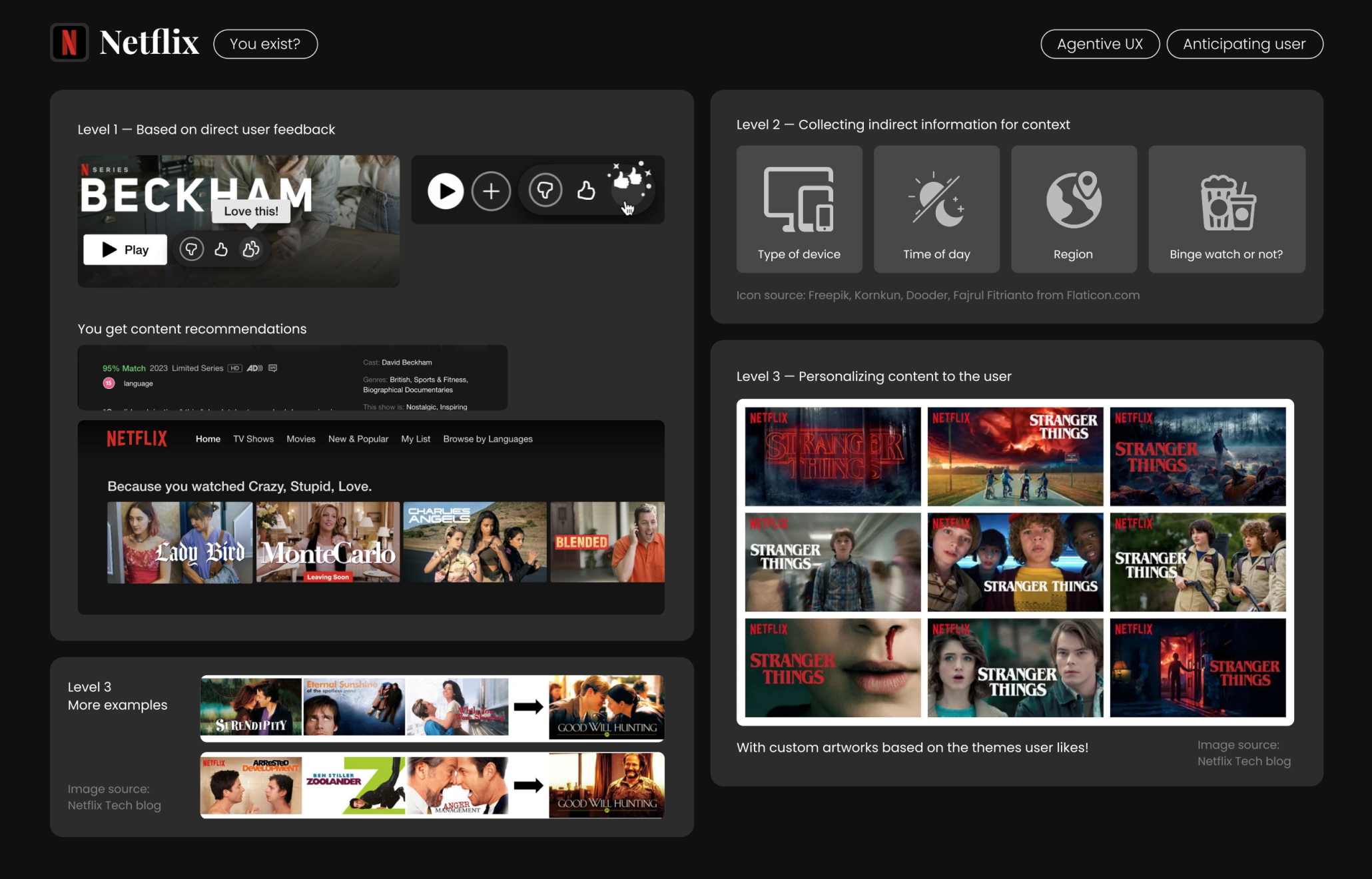Click the Lady Bird thumbnail

coord(180,542)
